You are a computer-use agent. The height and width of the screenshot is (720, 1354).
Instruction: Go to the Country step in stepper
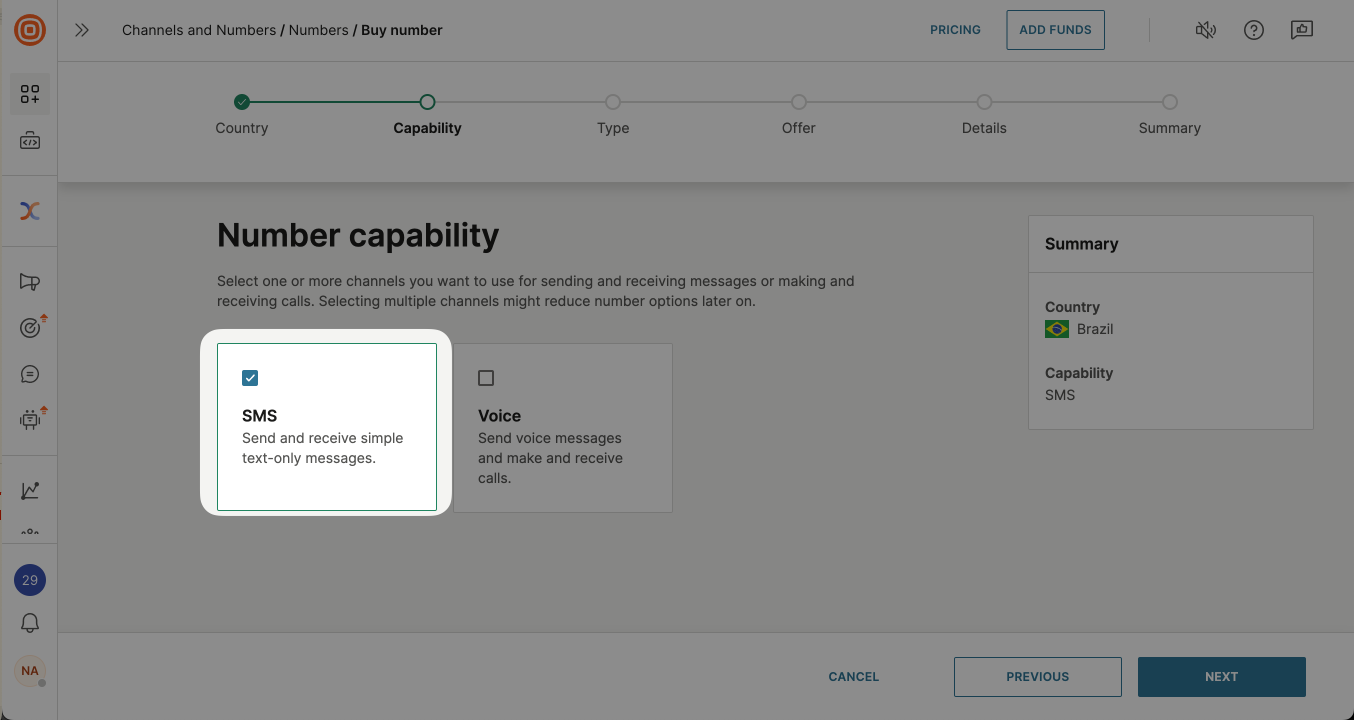tap(241, 102)
